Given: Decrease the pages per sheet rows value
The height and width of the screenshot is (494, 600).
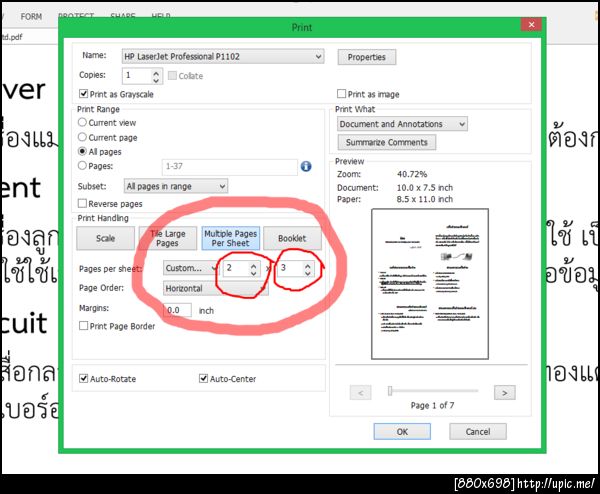Looking at the screenshot, I should 308,273.
